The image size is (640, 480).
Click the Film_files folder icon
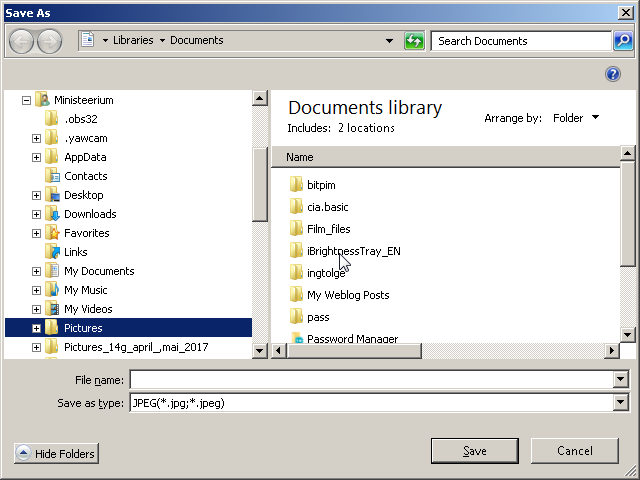coord(296,229)
